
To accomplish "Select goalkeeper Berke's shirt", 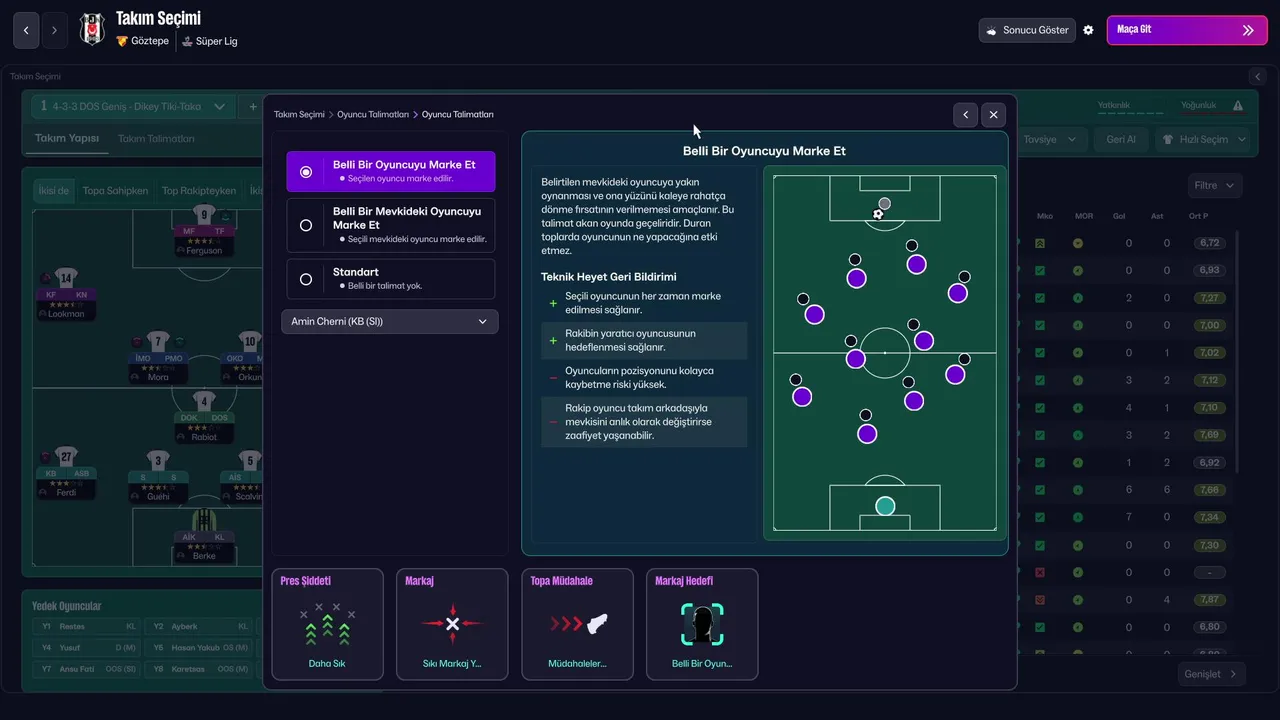I will (x=204, y=520).
